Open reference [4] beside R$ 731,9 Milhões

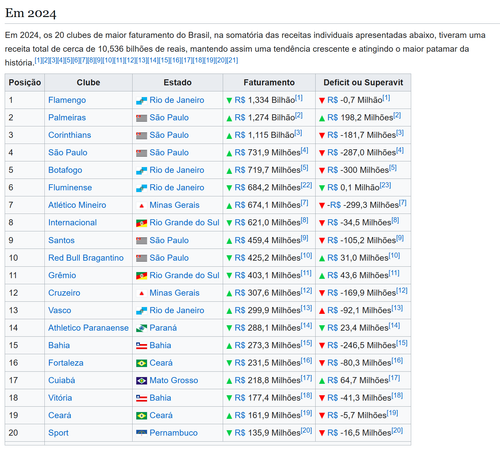(304, 150)
